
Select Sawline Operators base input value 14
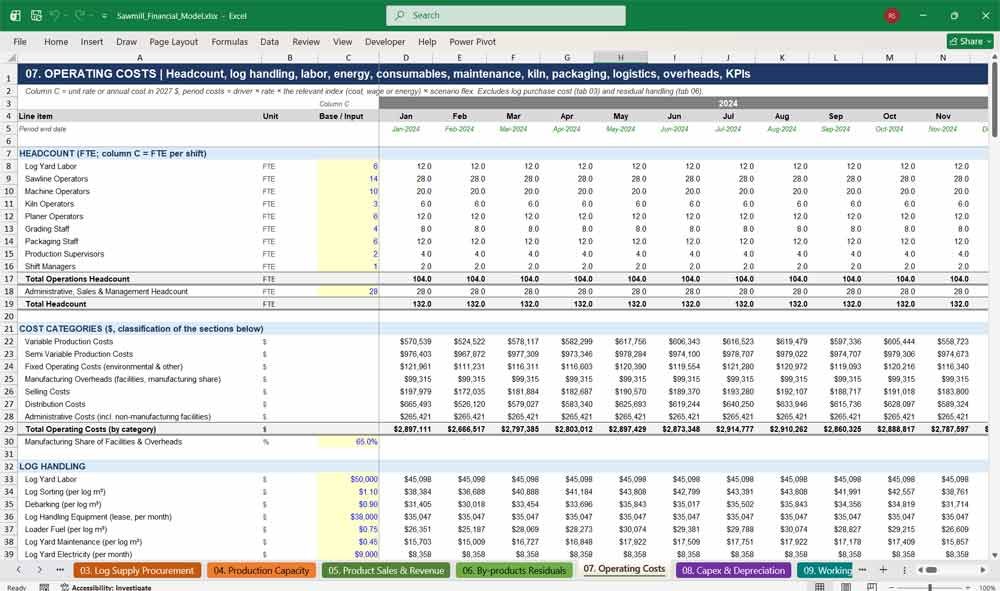click(x=348, y=179)
